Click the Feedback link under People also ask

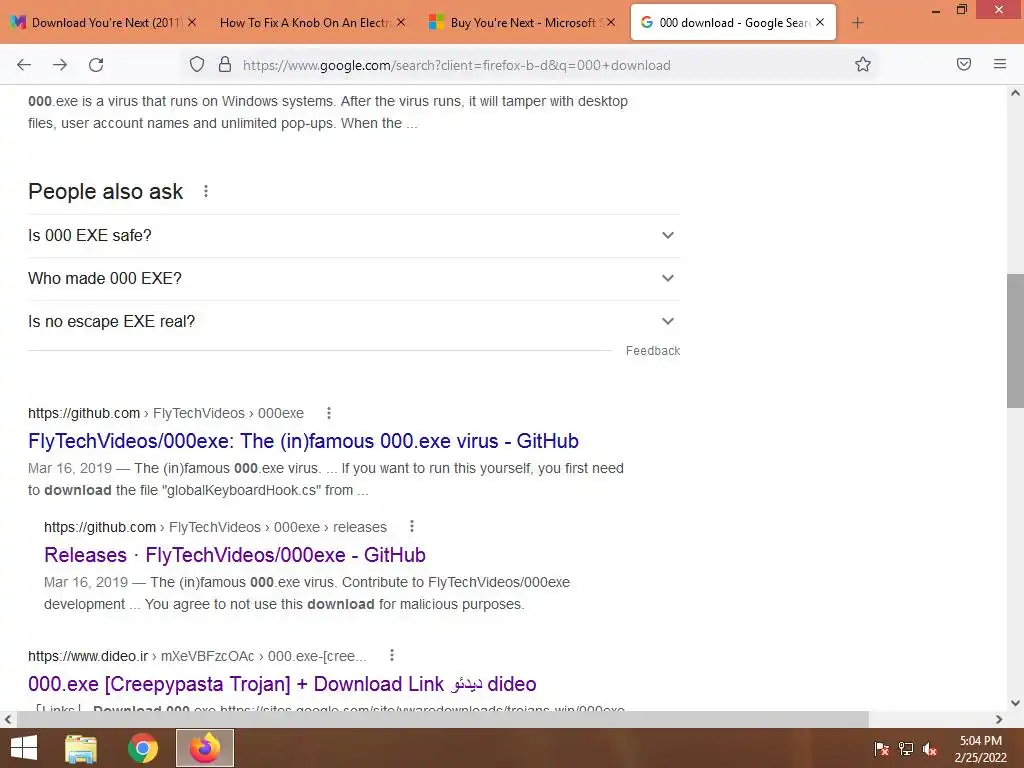click(652, 351)
